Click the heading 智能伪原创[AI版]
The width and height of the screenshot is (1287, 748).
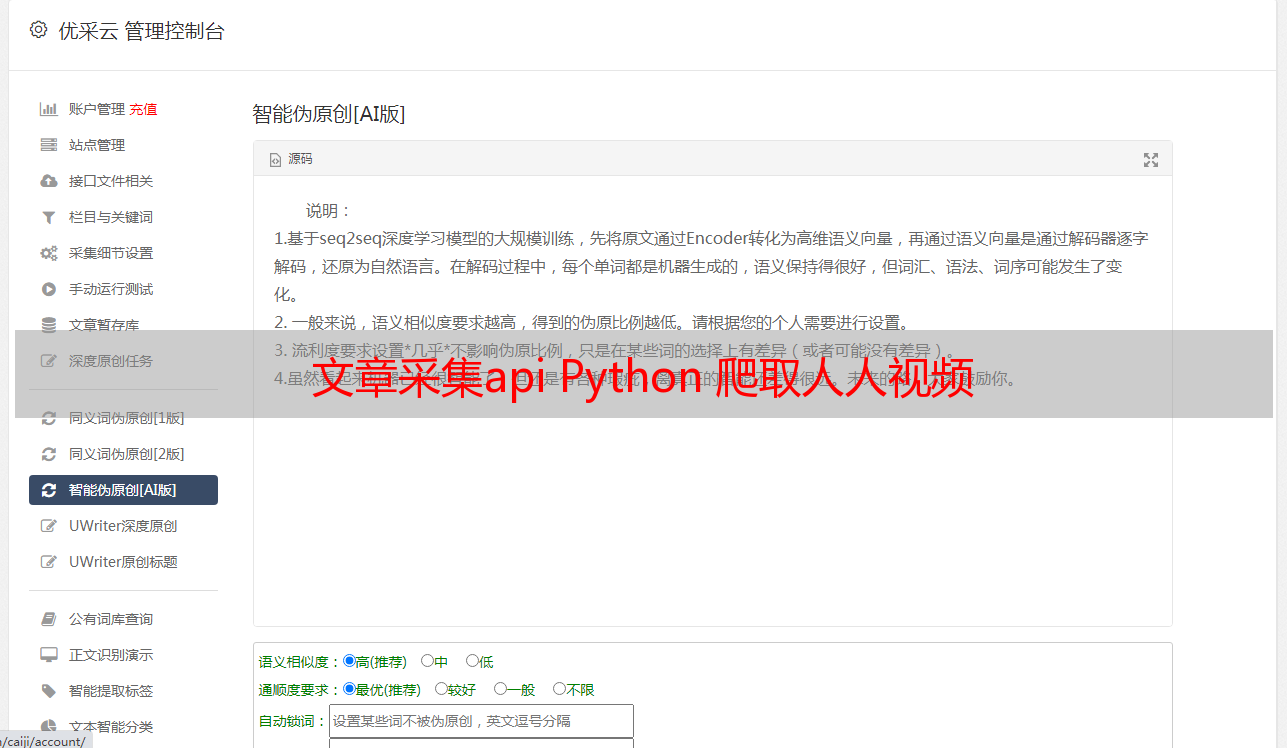click(329, 114)
